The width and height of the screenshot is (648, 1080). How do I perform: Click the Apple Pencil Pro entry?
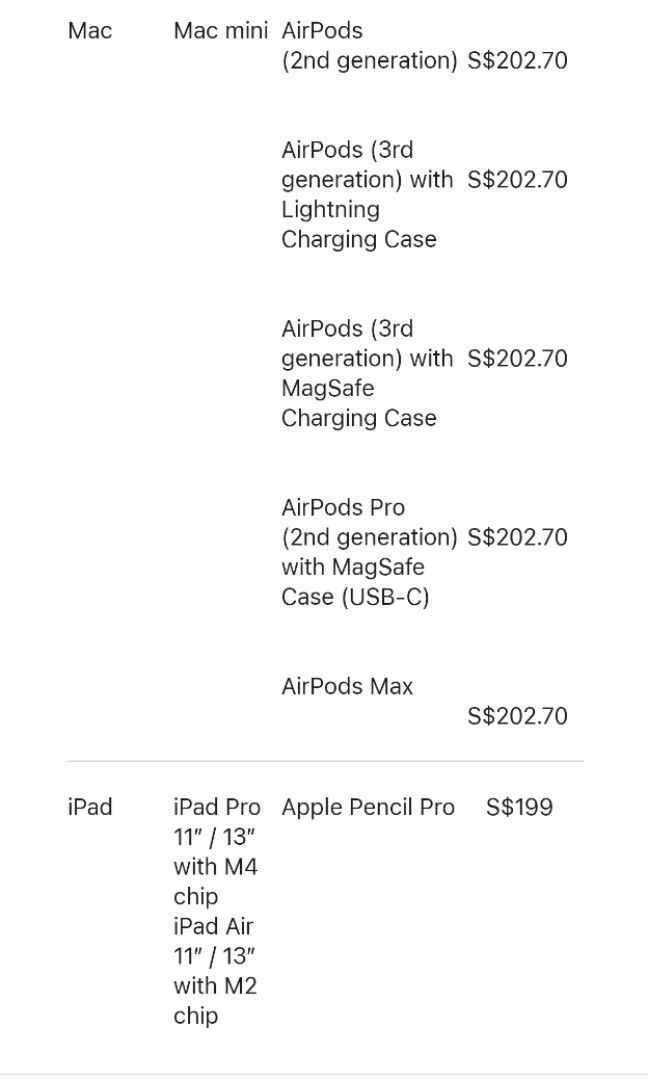click(x=368, y=807)
